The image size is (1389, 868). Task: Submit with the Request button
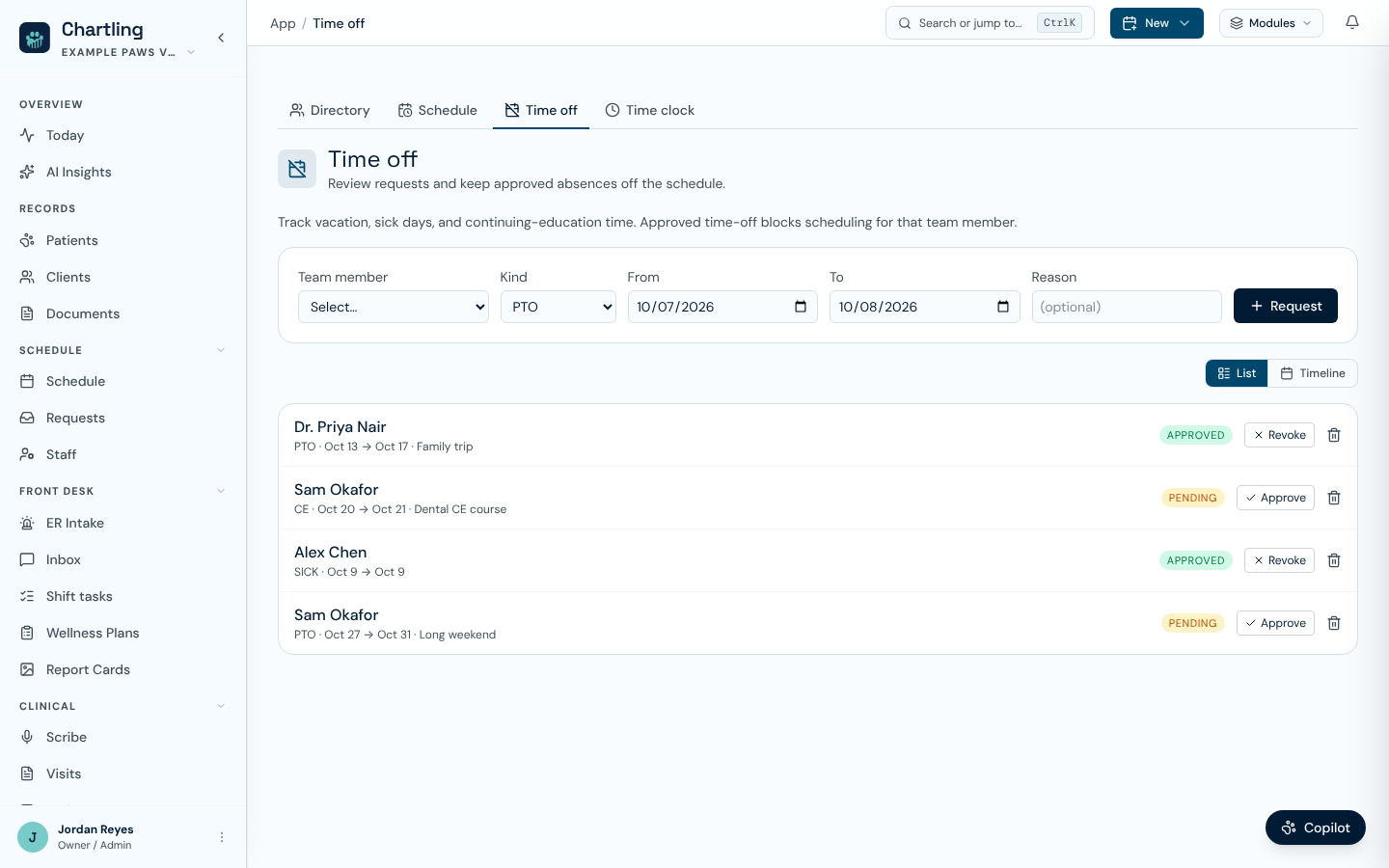click(x=1286, y=306)
